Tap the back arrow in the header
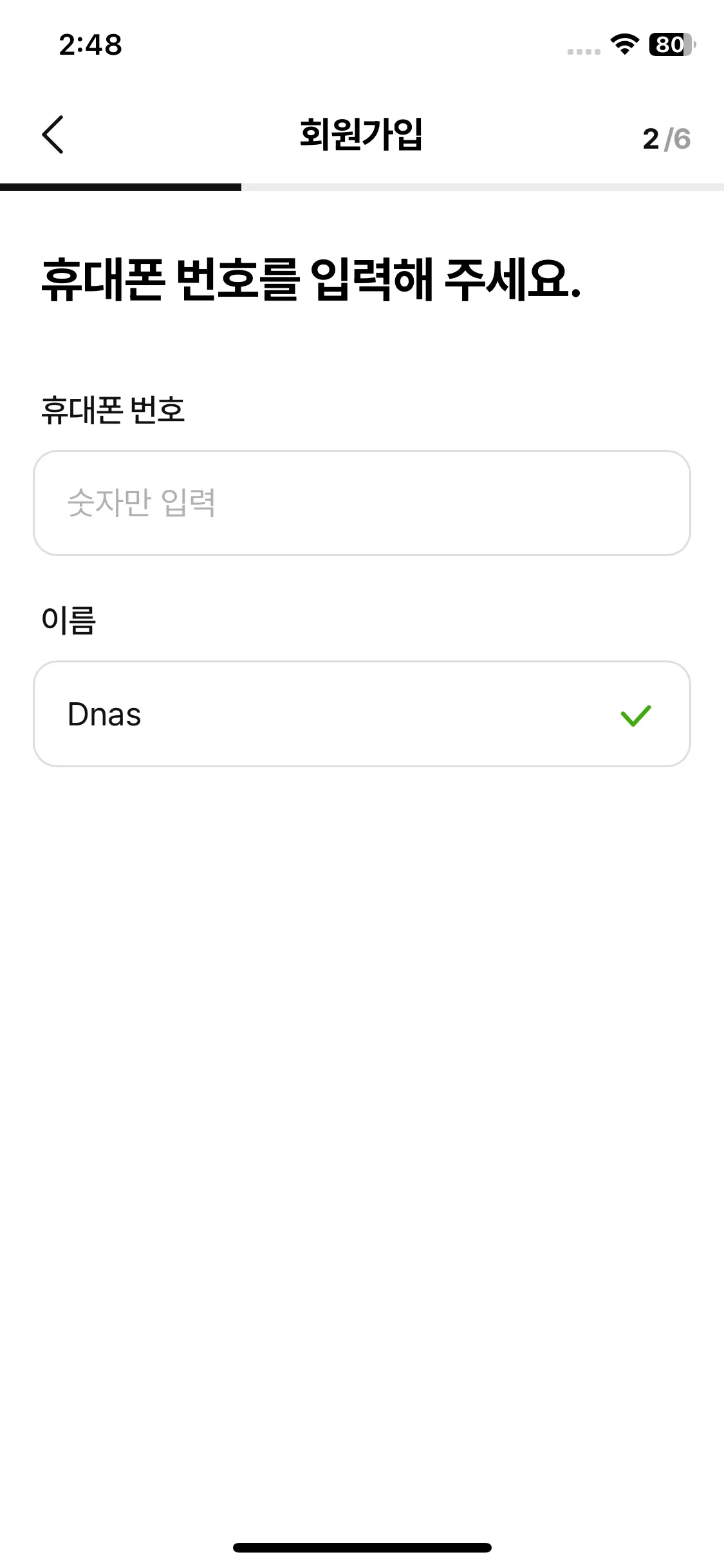Image resolution: width=724 pixels, height=1568 pixels. pyautogui.click(x=53, y=135)
